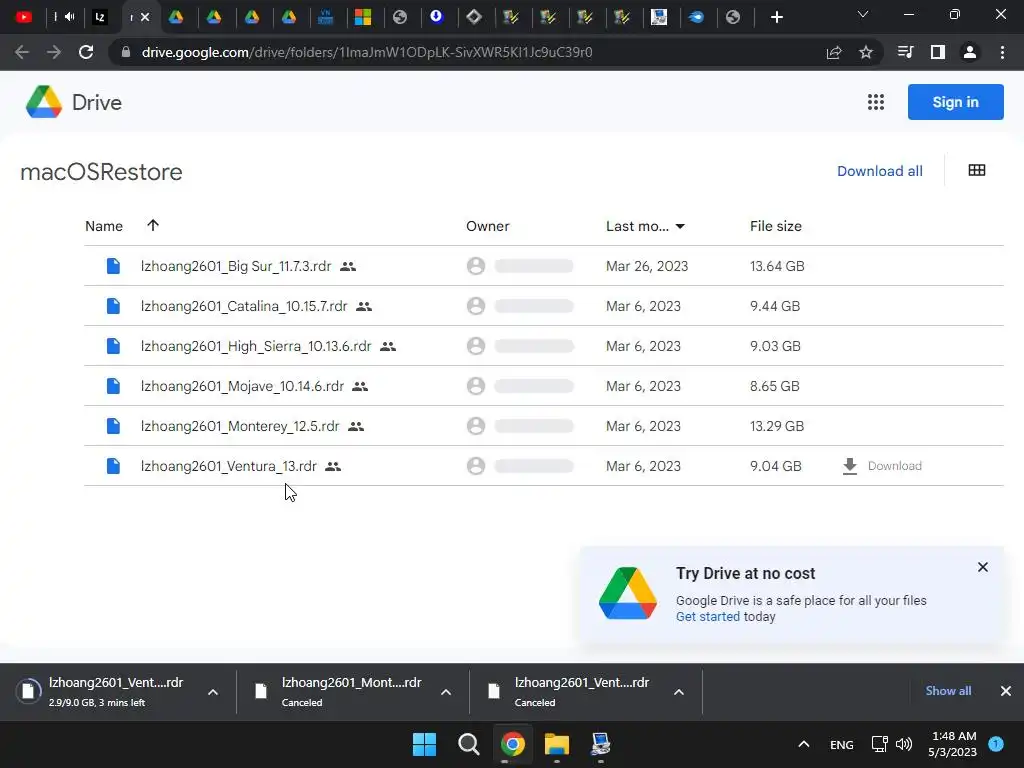Show hidden system tray icons
1024x768 pixels.
[804, 744]
